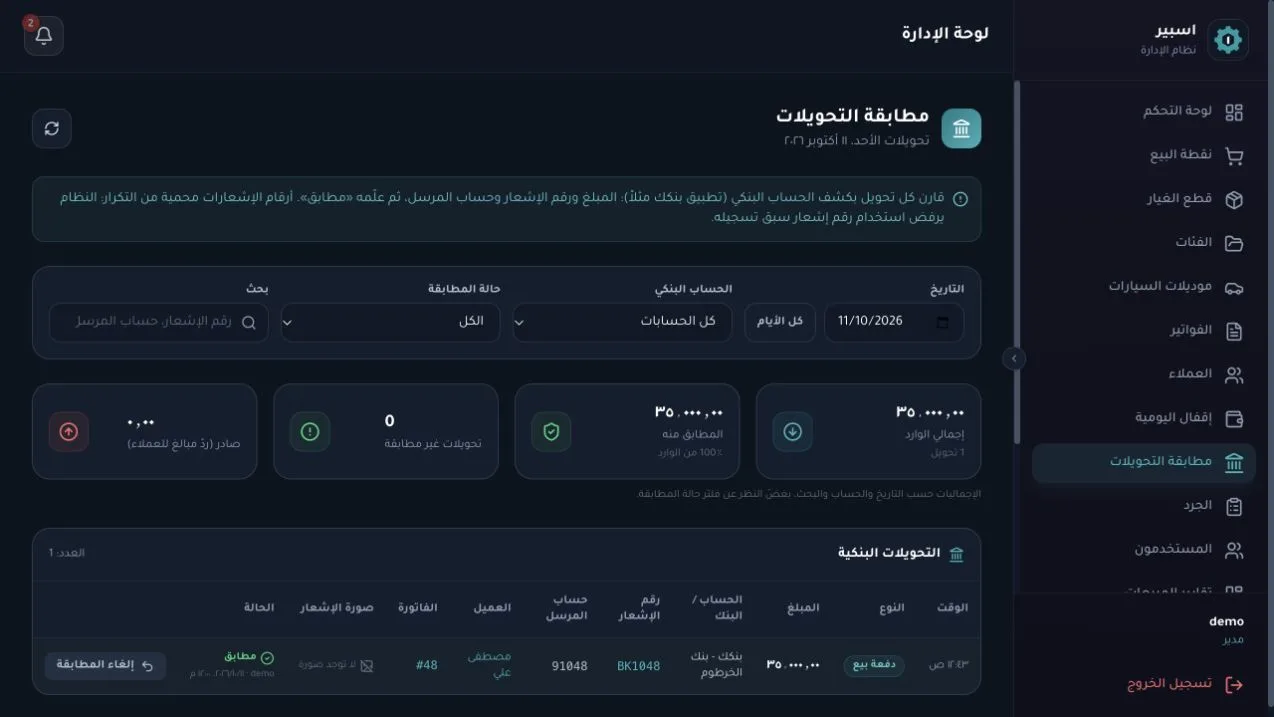
Task: Open the notifications bell
Action: pos(44,36)
